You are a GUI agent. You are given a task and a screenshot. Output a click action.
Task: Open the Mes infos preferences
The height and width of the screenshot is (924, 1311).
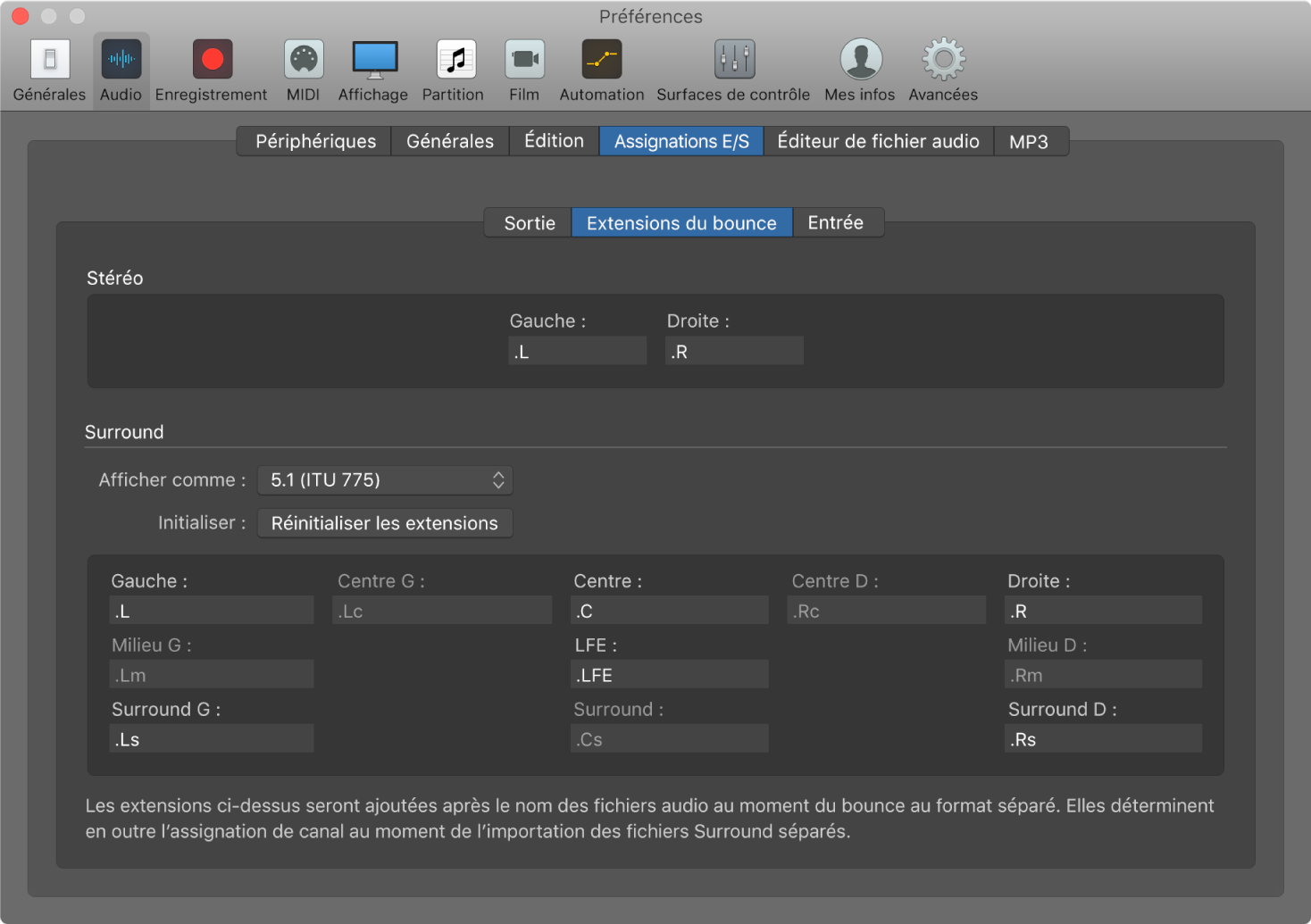[x=860, y=71]
